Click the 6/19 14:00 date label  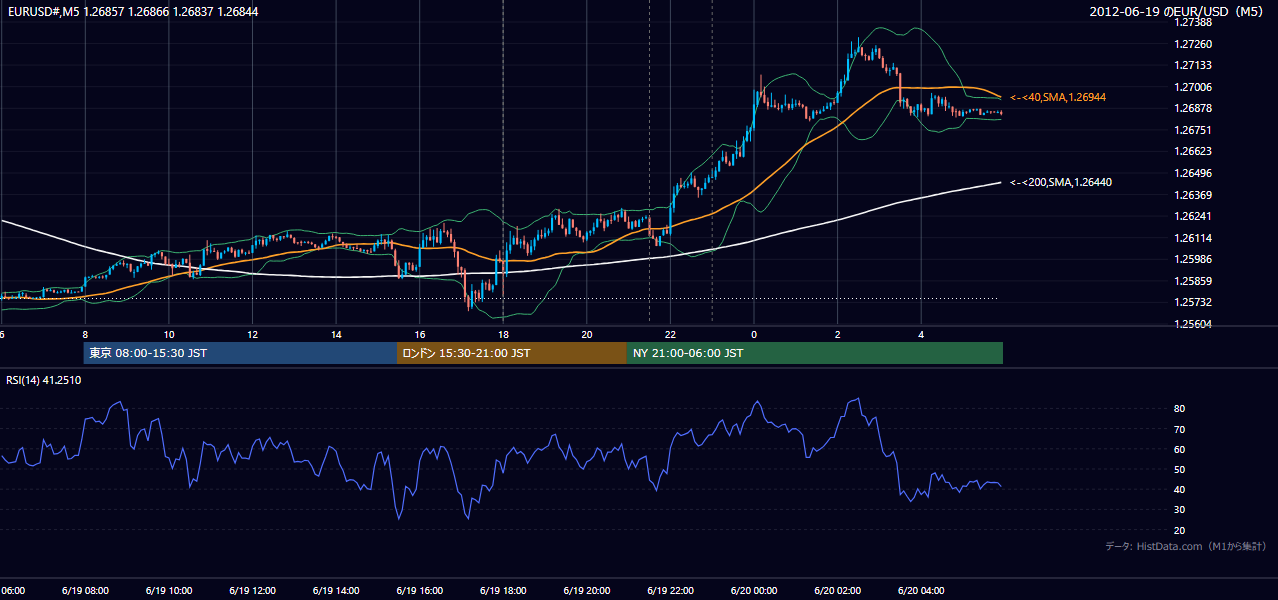tap(336, 590)
